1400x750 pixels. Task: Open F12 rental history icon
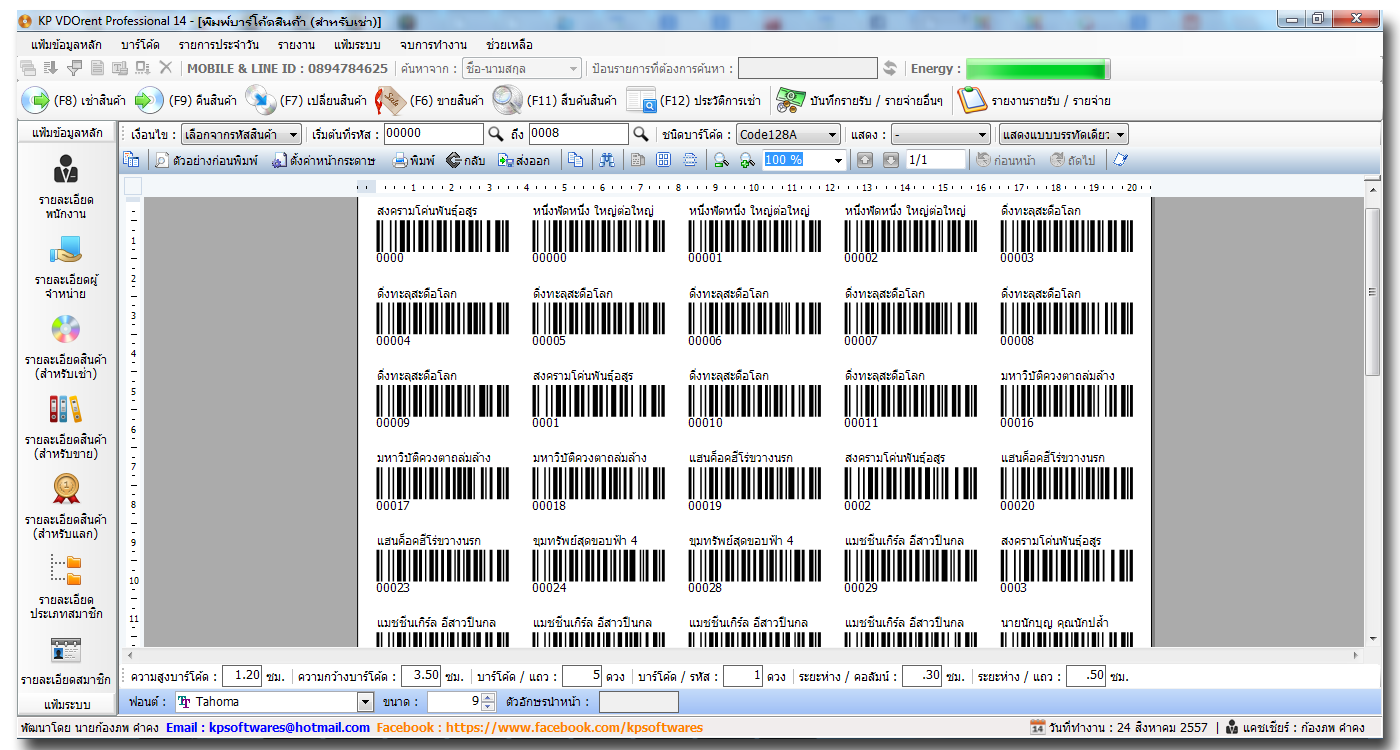click(x=640, y=100)
